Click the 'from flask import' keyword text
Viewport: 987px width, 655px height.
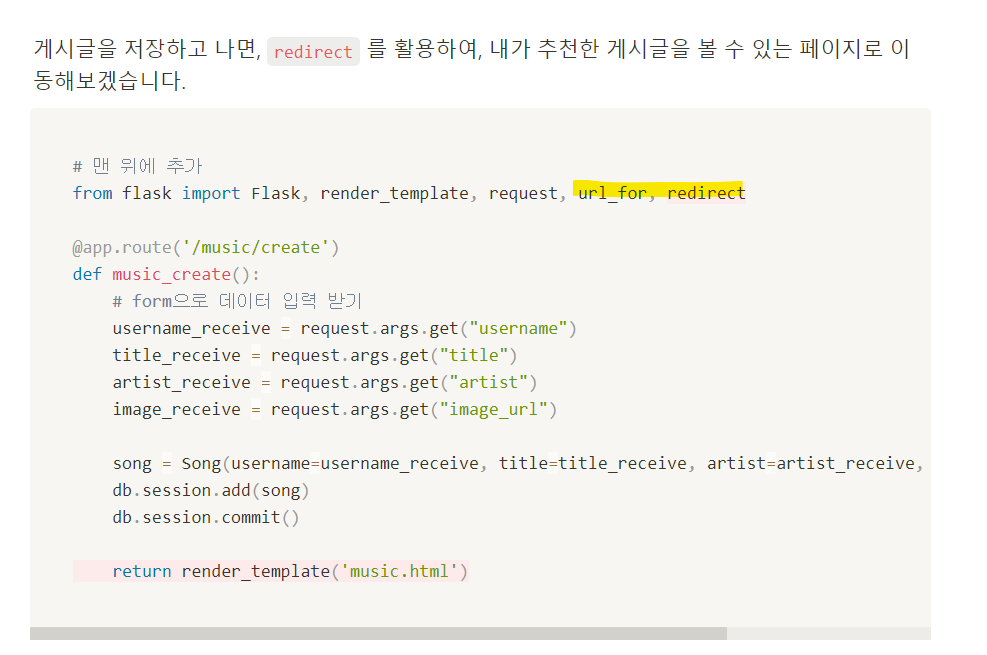(x=157, y=193)
